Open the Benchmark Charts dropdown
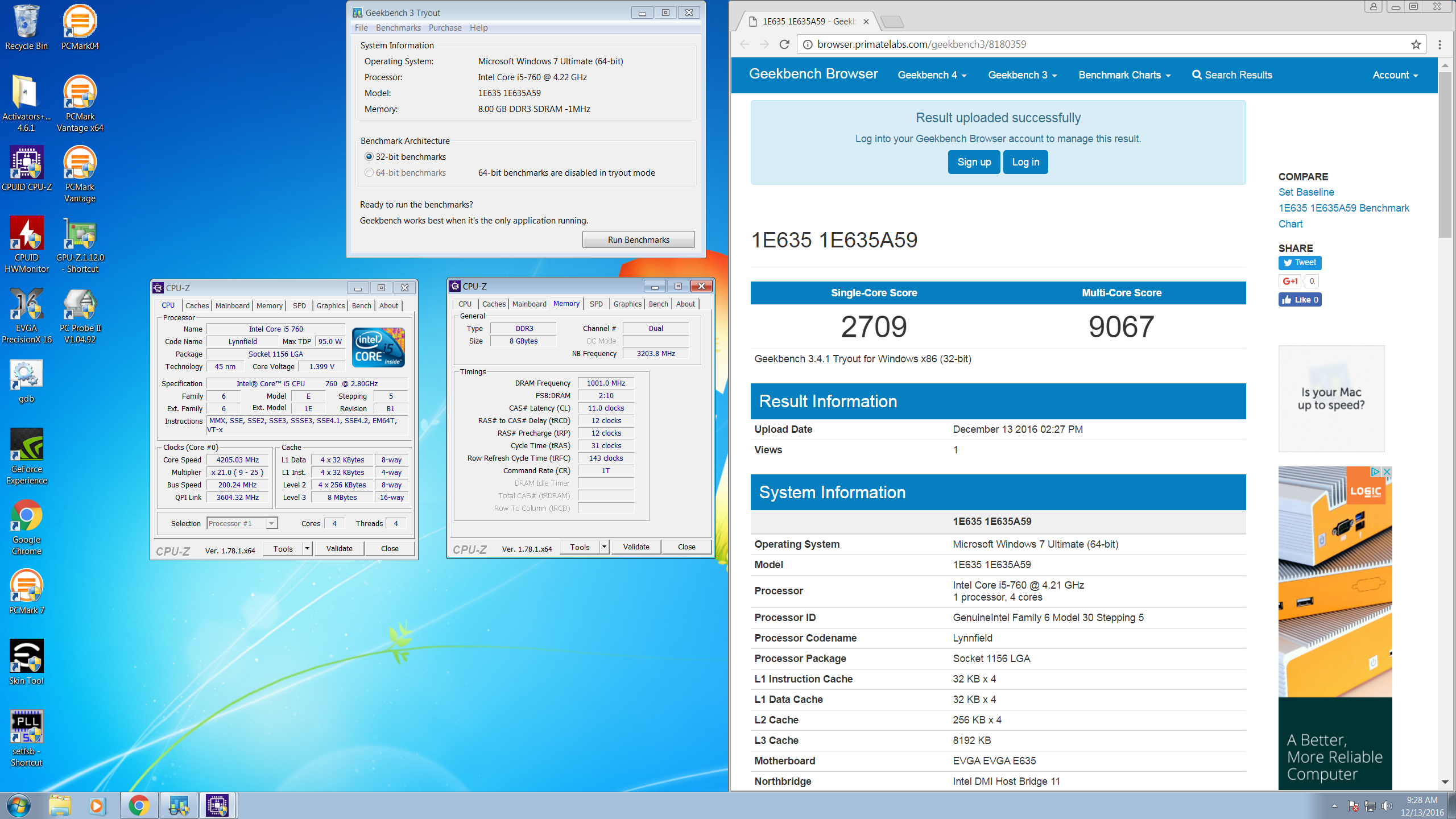This screenshot has height=819, width=1456. (1124, 75)
